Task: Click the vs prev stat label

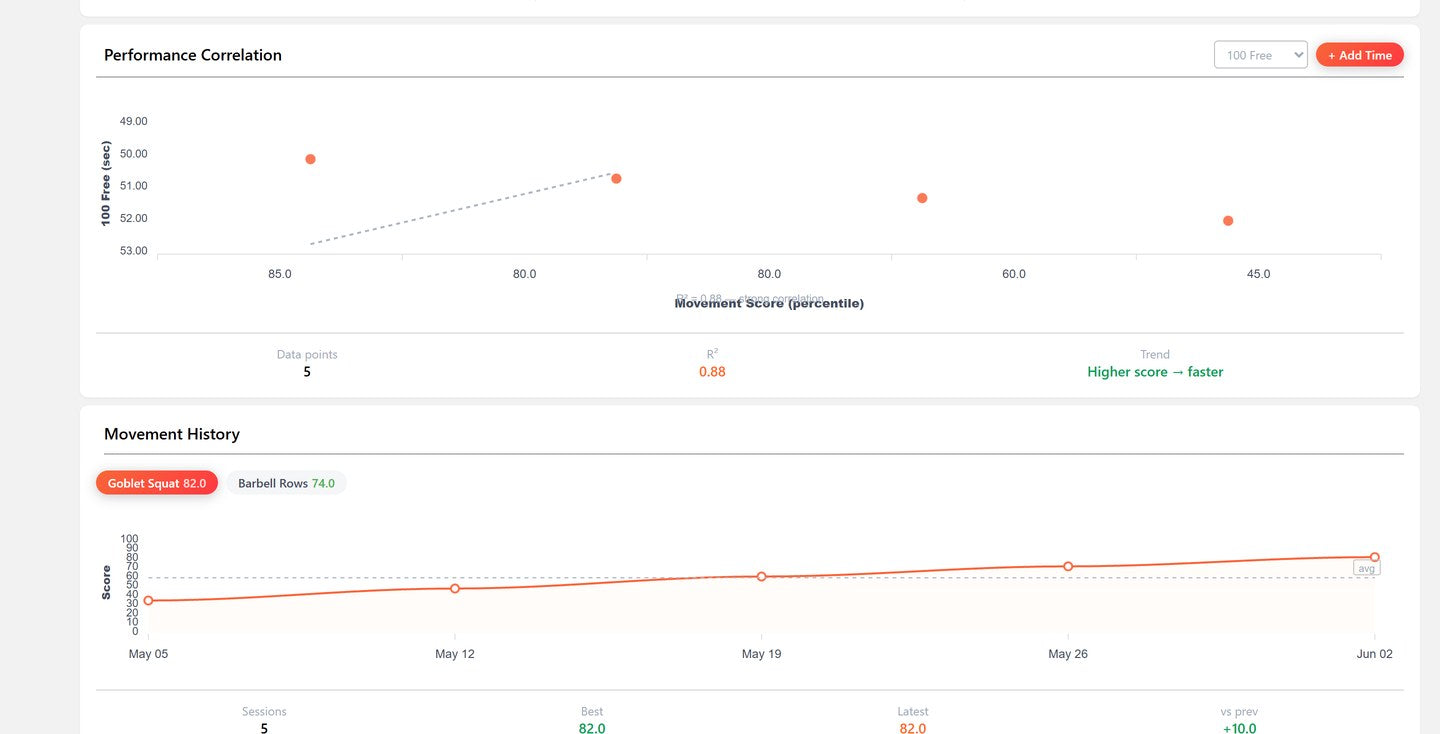Action: click(1239, 712)
